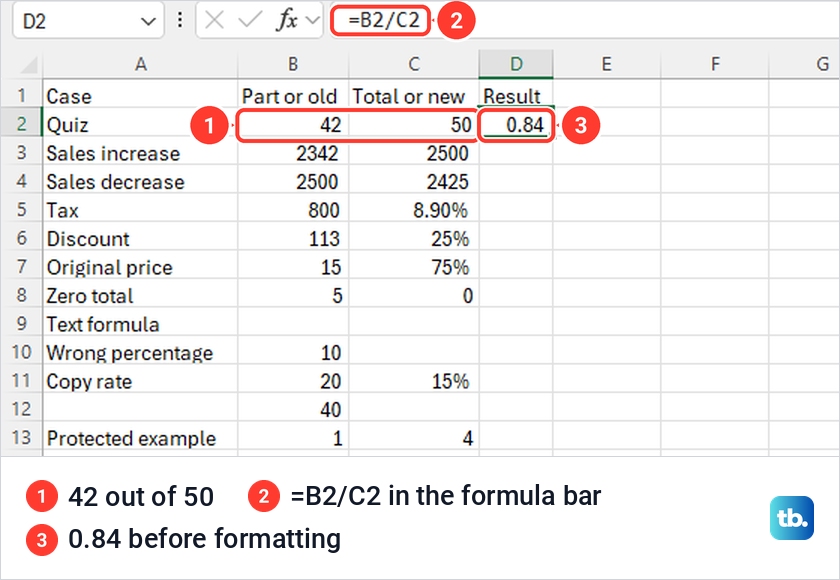Select row 2 header
The image size is (840, 580).
[x=21, y=124]
